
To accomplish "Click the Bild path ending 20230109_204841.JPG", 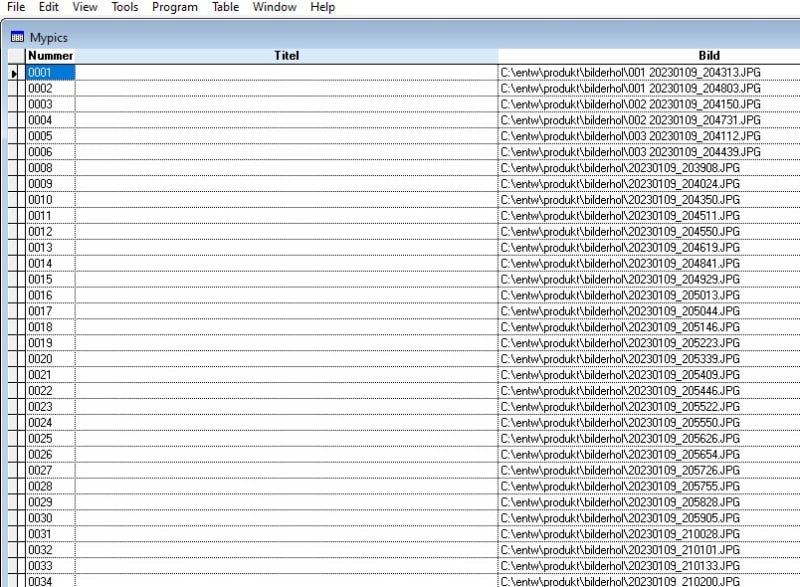I will point(620,263).
